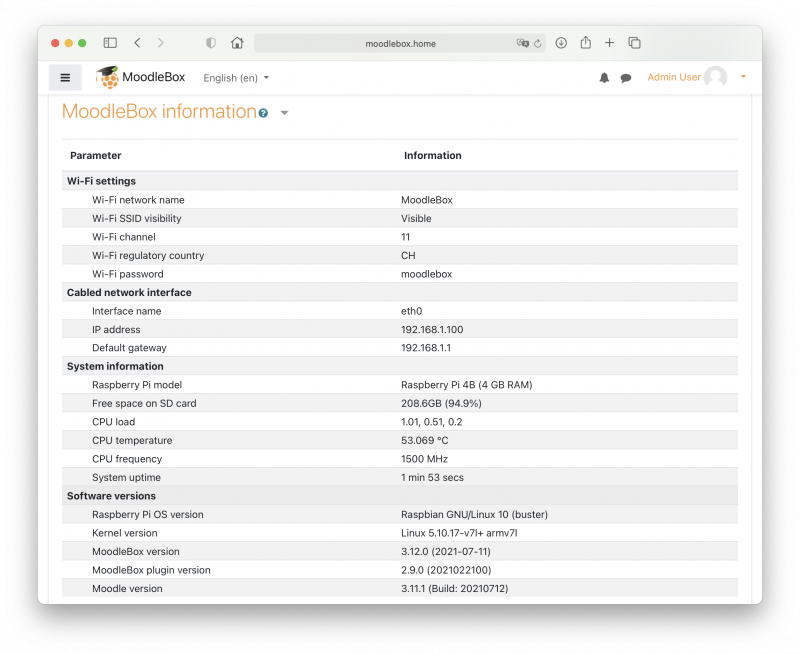The height and width of the screenshot is (654, 800).
Task: Toggle Safari sidebar icon
Action: pyautogui.click(x=110, y=43)
